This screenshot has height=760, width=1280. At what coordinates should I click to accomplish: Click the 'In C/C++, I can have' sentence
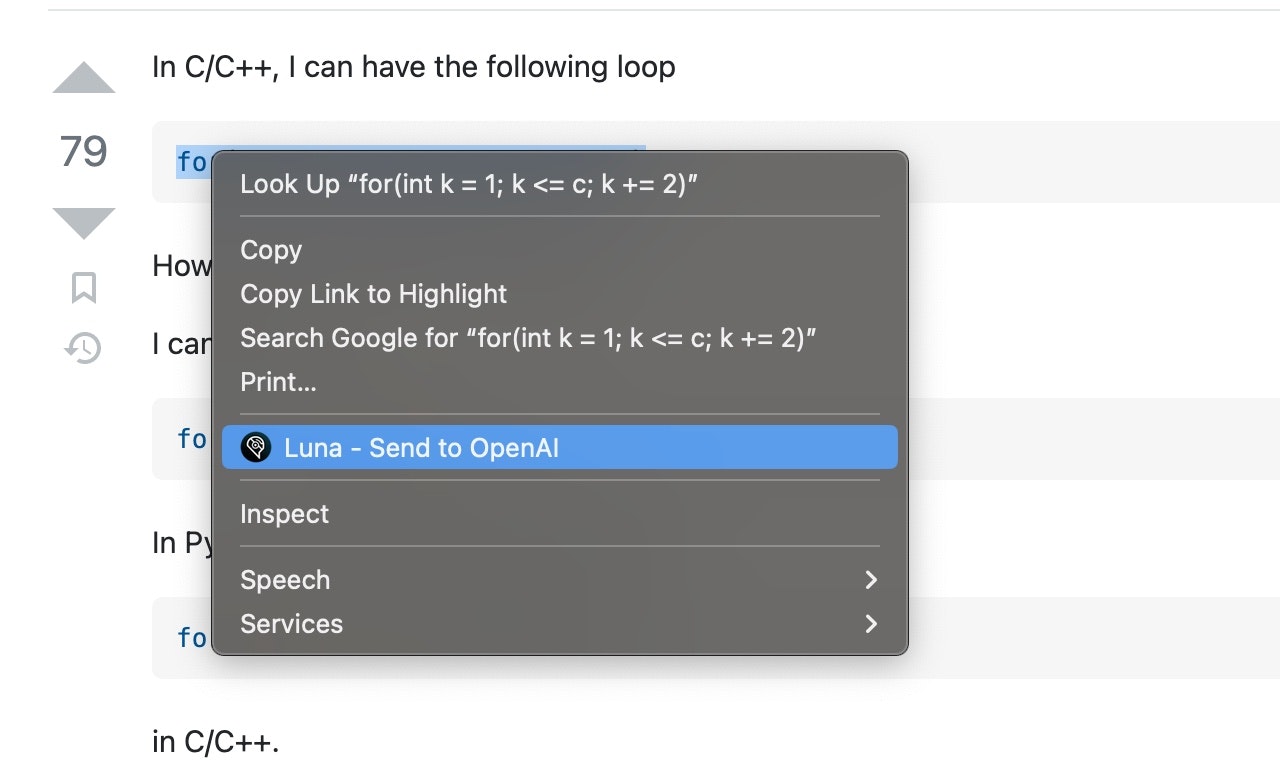click(x=413, y=68)
